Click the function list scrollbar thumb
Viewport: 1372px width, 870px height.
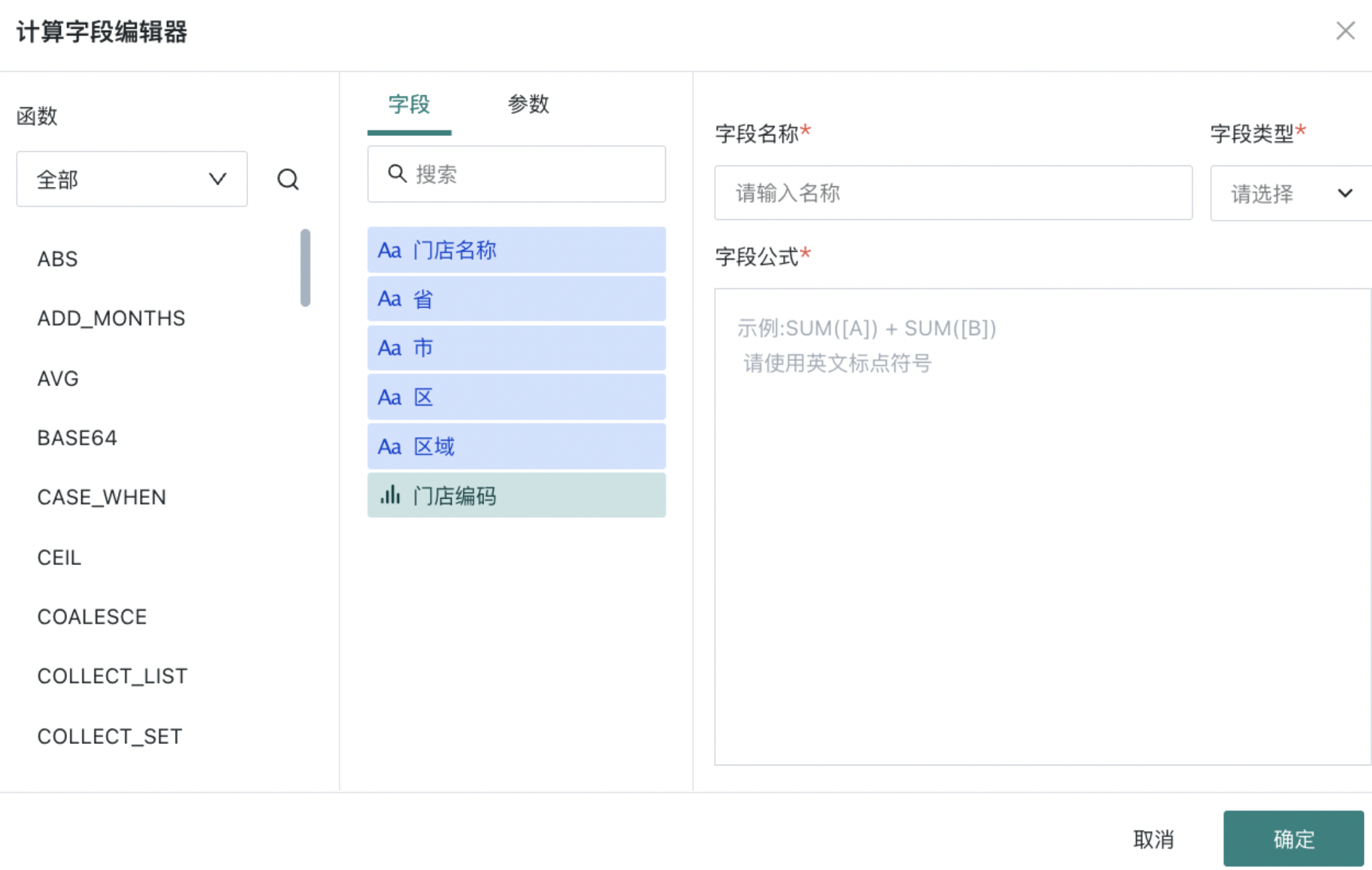tap(305, 267)
